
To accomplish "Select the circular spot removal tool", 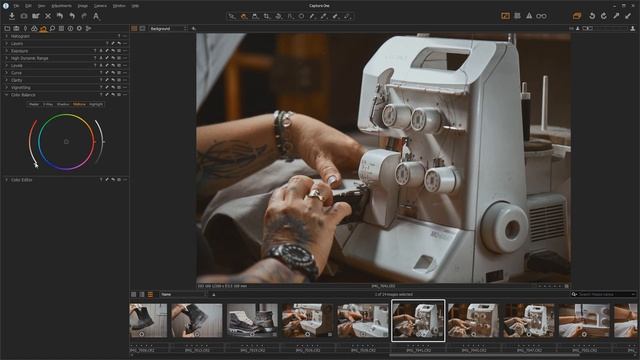I will pos(301,16).
